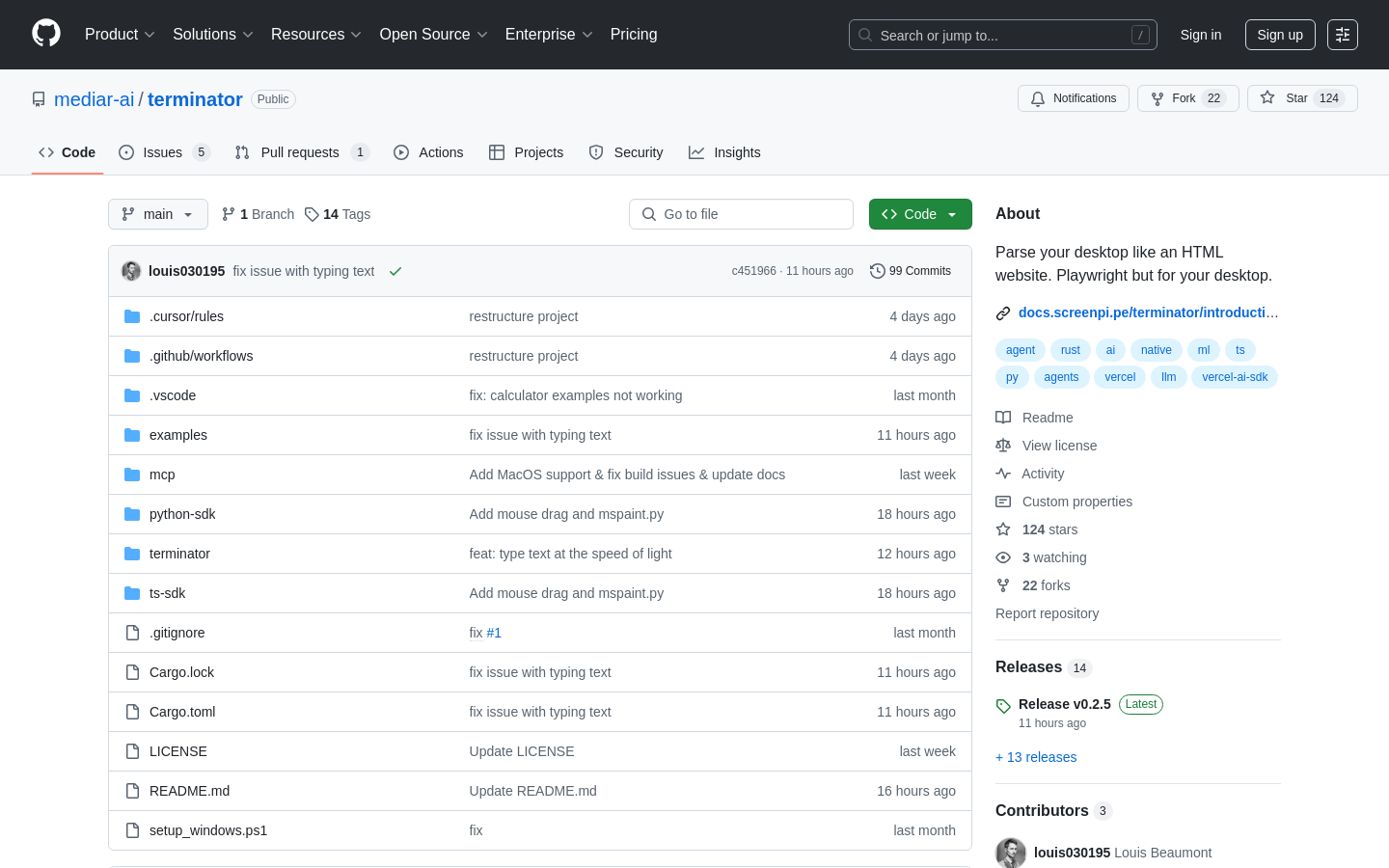Click the GitHub logo icon
The width and height of the screenshot is (1389, 868).
pyautogui.click(x=46, y=34)
